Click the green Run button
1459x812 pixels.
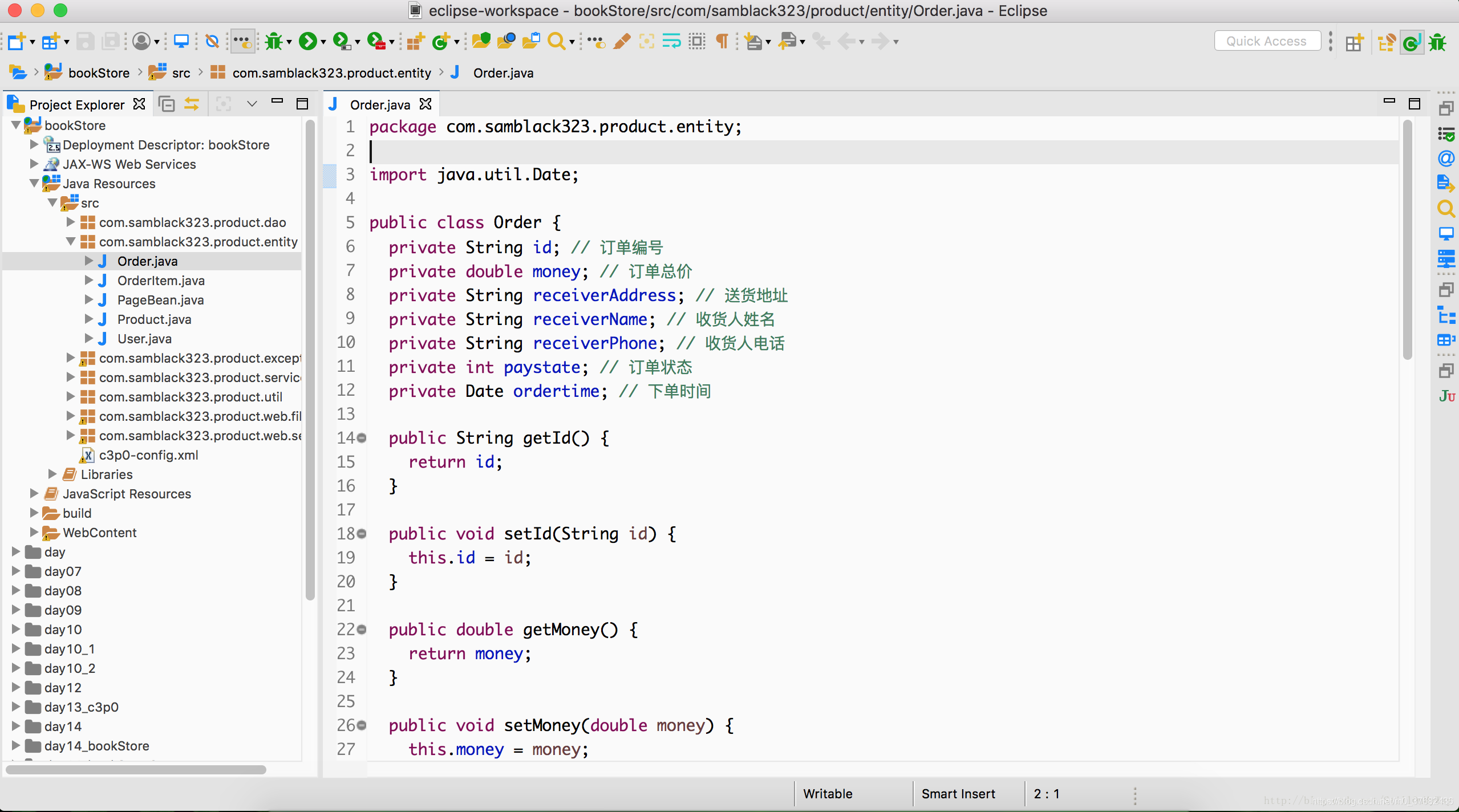[308, 41]
